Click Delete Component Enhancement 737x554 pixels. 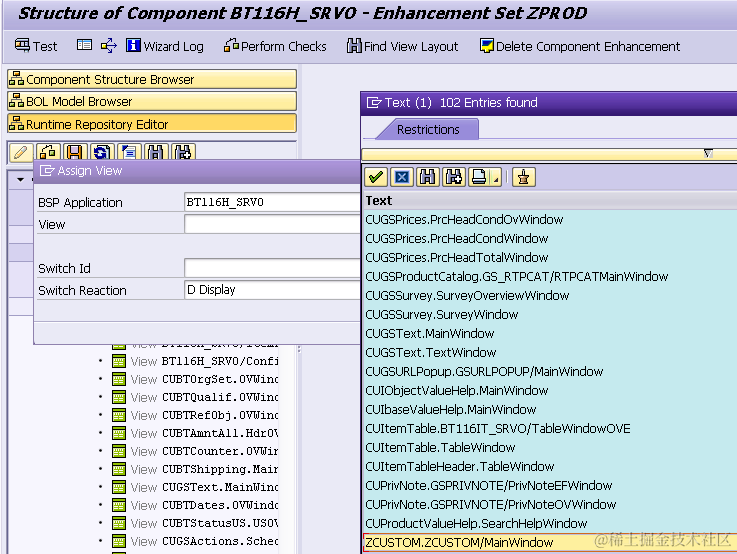580,46
